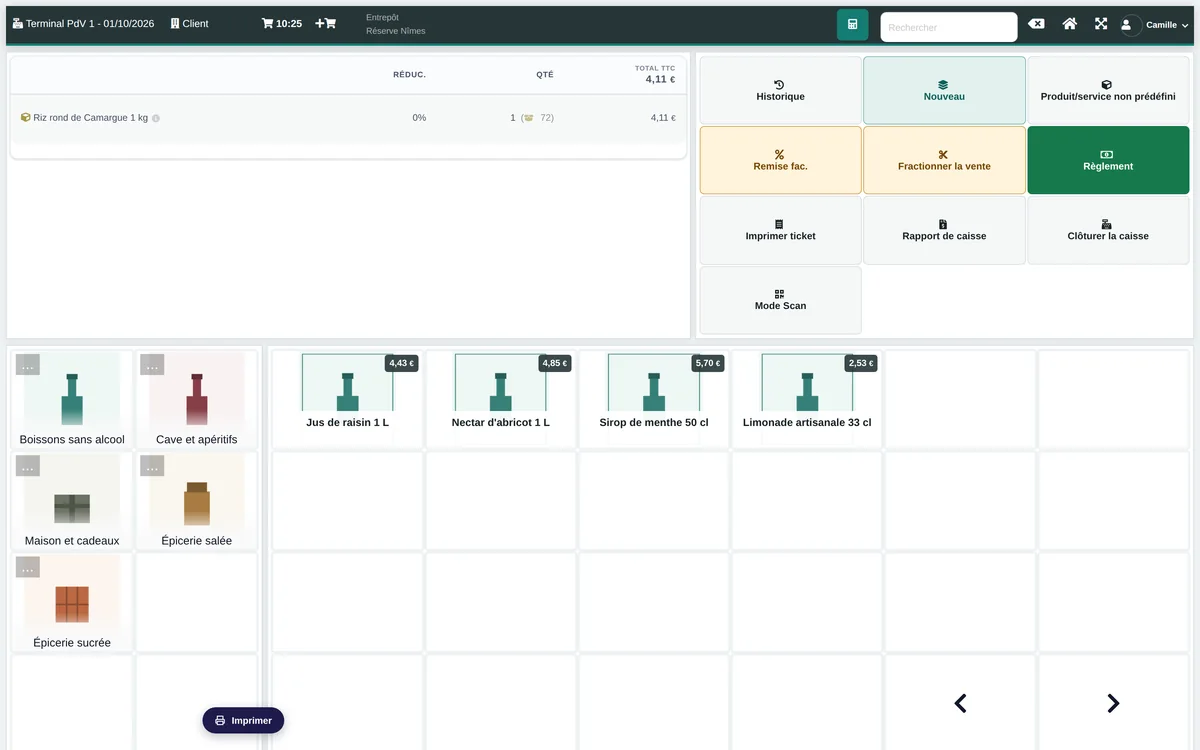This screenshot has height=750, width=1200.
Task: Click the 2,53 € price tag
Action: point(861,363)
